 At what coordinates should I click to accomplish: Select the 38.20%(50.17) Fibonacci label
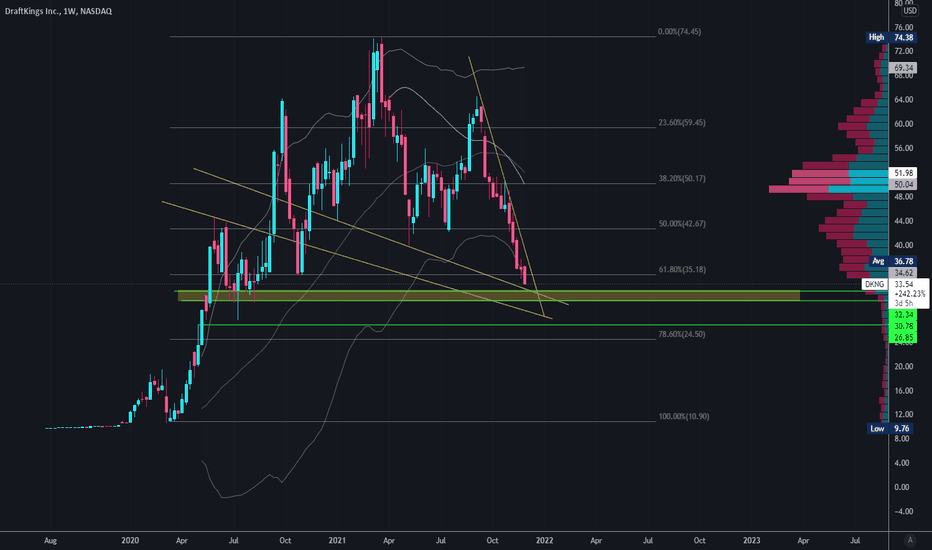(682, 178)
